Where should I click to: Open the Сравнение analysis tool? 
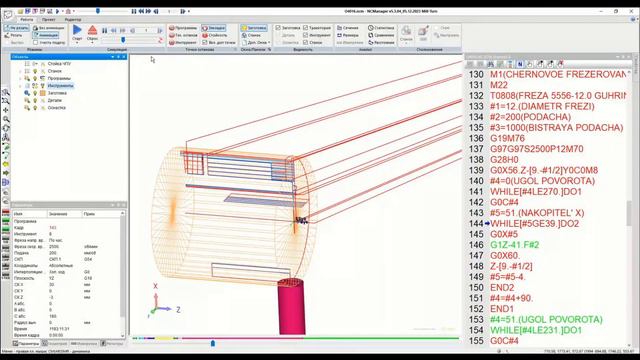381,35
